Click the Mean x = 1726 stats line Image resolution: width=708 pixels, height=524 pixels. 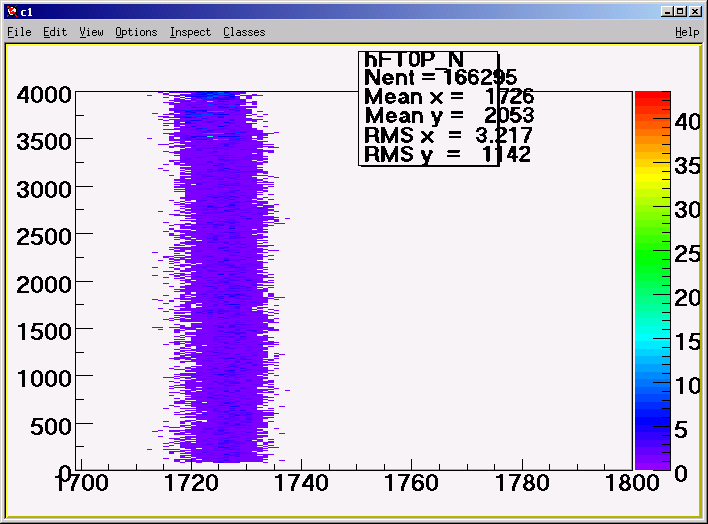click(x=449, y=97)
